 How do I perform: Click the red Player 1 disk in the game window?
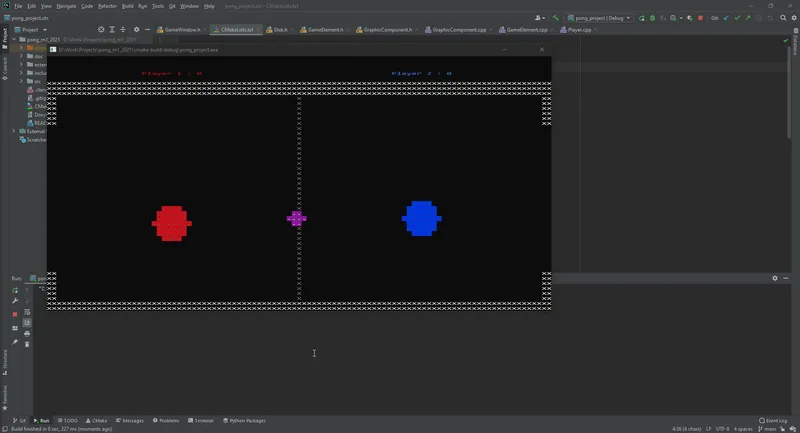point(172,223)
